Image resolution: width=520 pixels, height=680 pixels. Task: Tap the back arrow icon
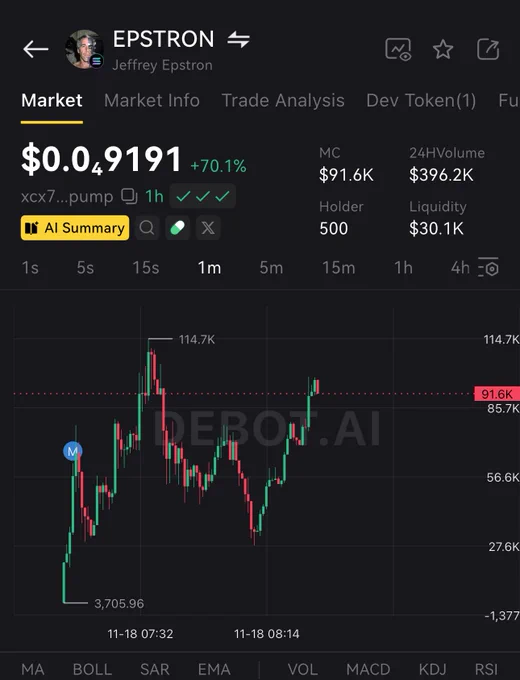click(36, 49)
